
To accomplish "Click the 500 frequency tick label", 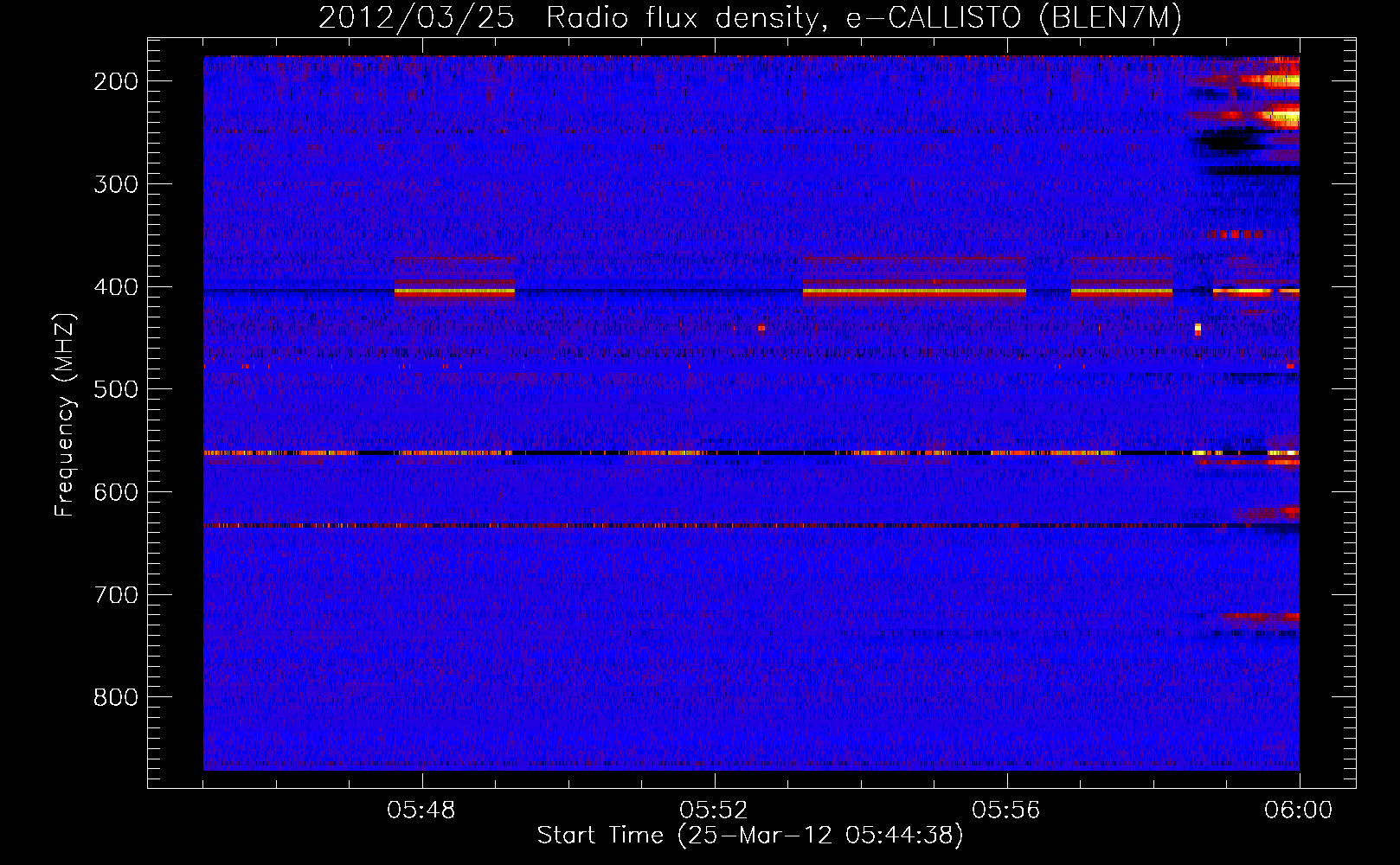I will [116, 389].
